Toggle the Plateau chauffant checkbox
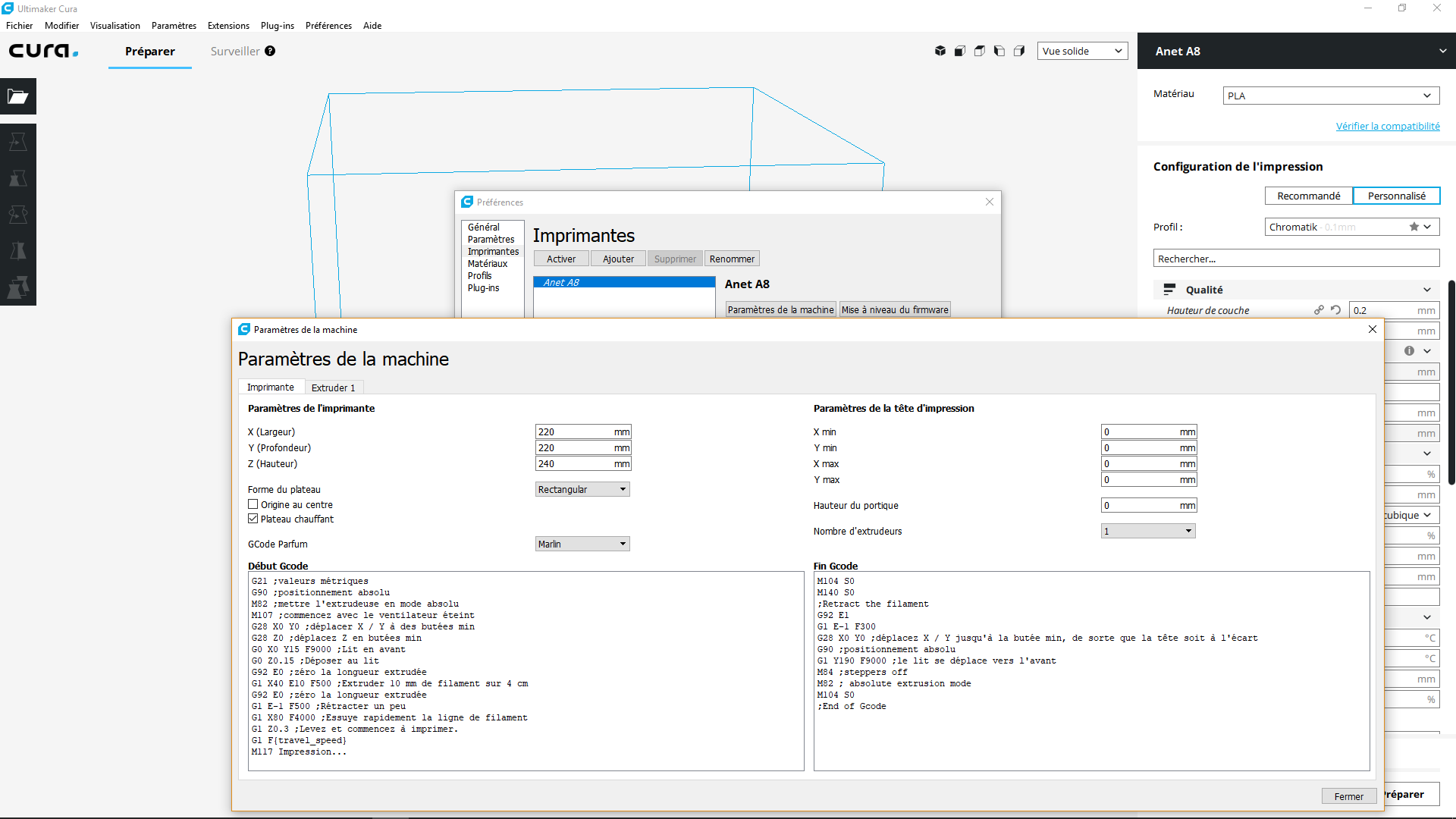1456x819 pixels. click(253, 519)
